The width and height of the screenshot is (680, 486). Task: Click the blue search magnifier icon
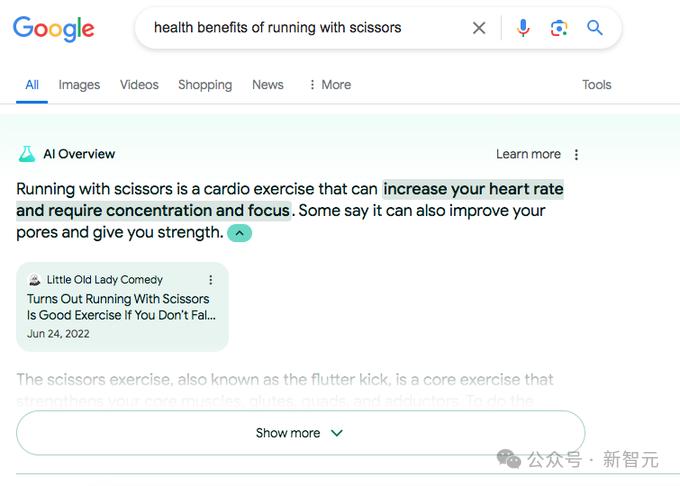595,28
